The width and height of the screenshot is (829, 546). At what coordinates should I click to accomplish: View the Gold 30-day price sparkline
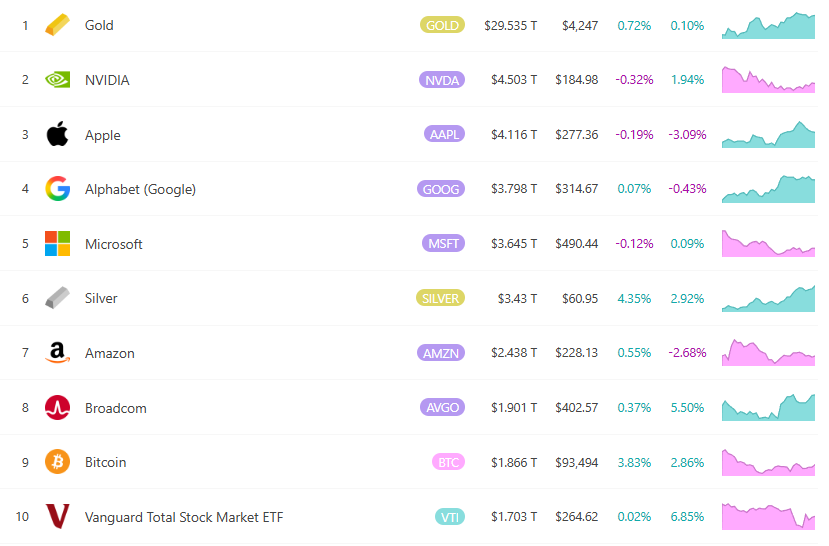[768, 25]
